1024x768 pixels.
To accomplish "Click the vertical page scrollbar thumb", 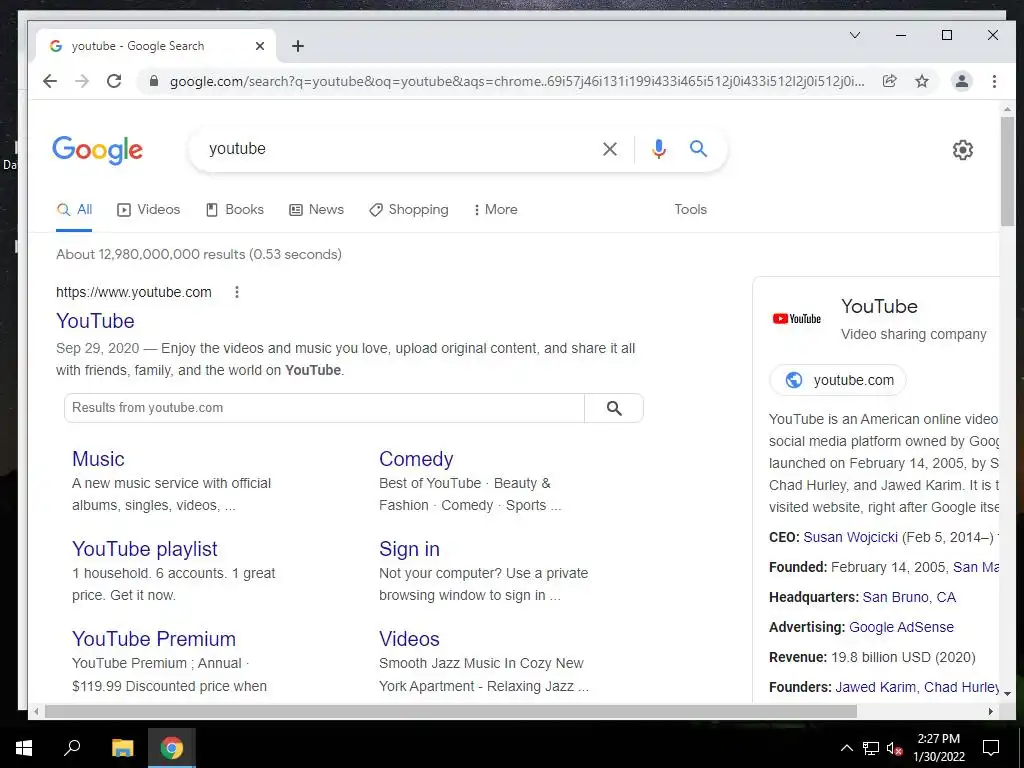I will click(x=1007, y=171).
